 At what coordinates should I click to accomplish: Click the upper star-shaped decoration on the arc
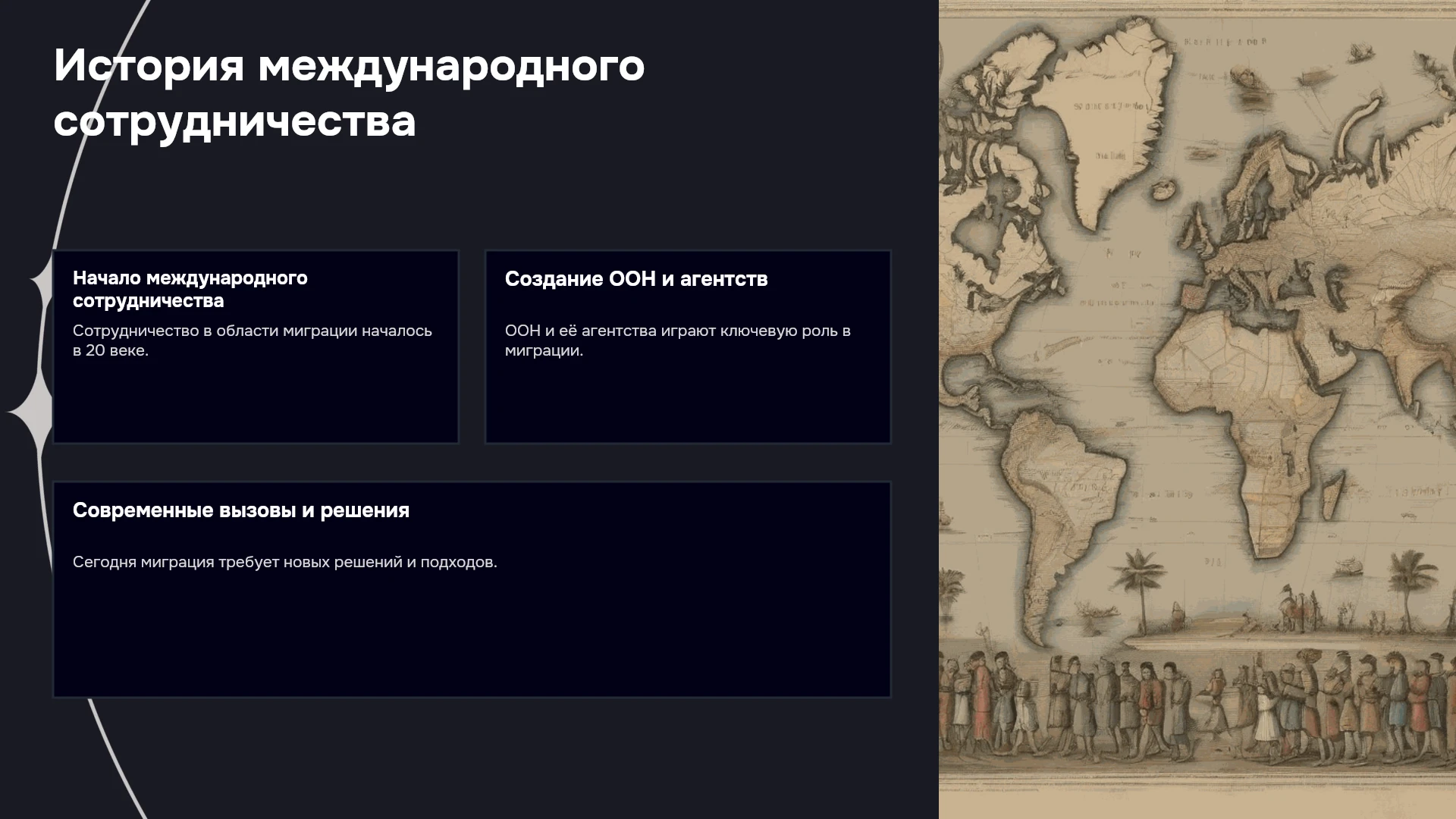[42, 281]
